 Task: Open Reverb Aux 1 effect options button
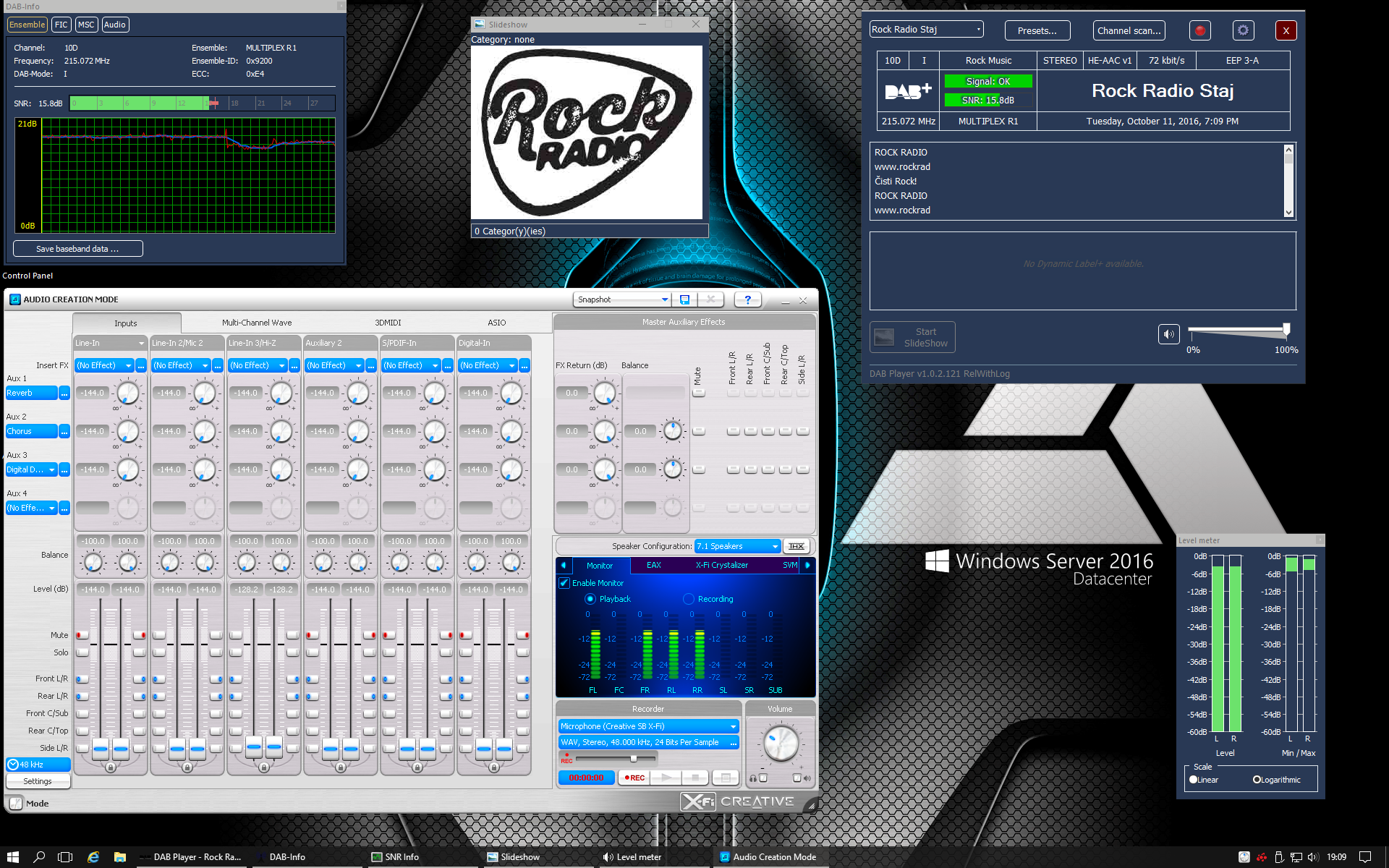(x=64, y=393)
